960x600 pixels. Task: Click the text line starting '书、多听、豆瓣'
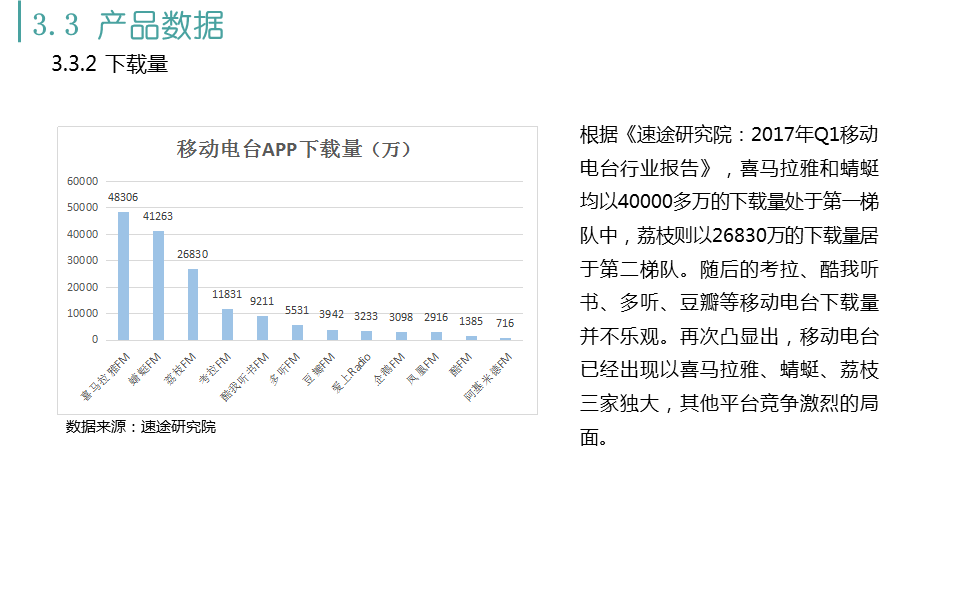tap(729, 302)
